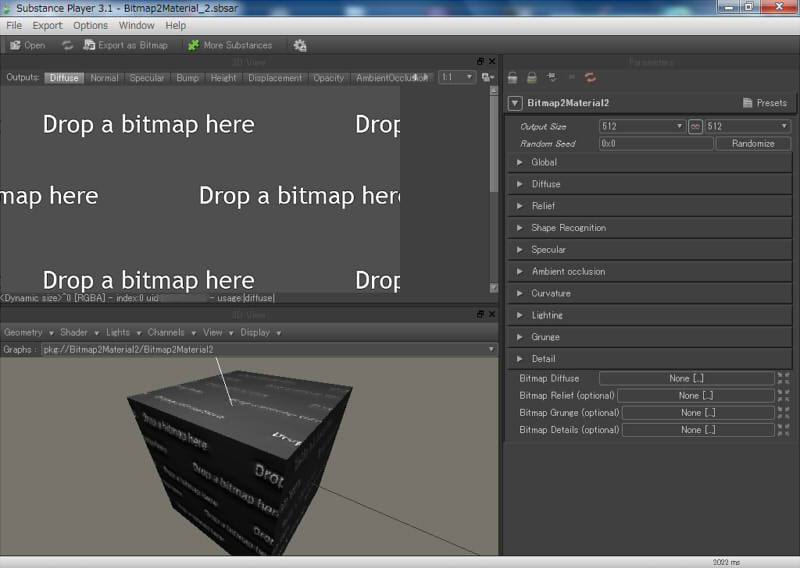Screen dimensions: 800x568
Task: Click the Bitmap Diffuse None [..] button
Action: [x=686, y=378]
